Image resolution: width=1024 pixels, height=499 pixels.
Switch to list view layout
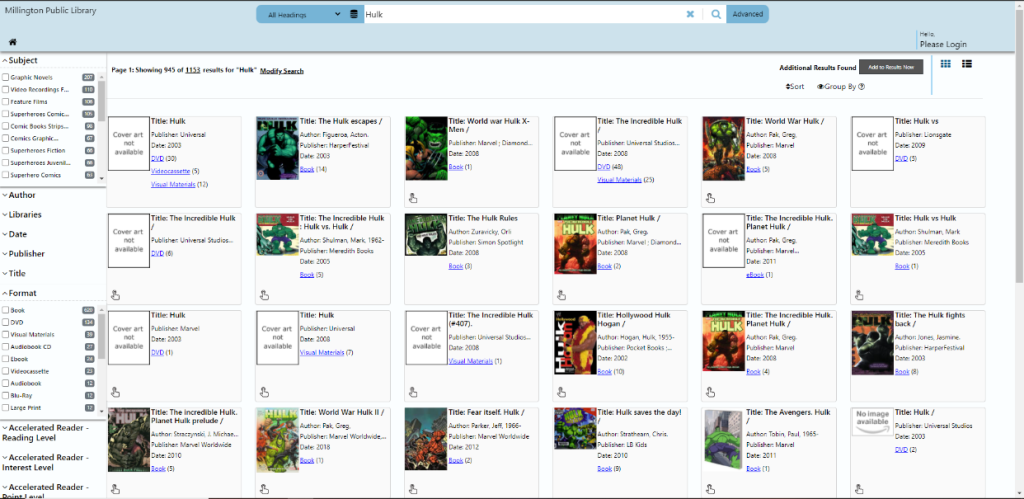tap(967, 64)
